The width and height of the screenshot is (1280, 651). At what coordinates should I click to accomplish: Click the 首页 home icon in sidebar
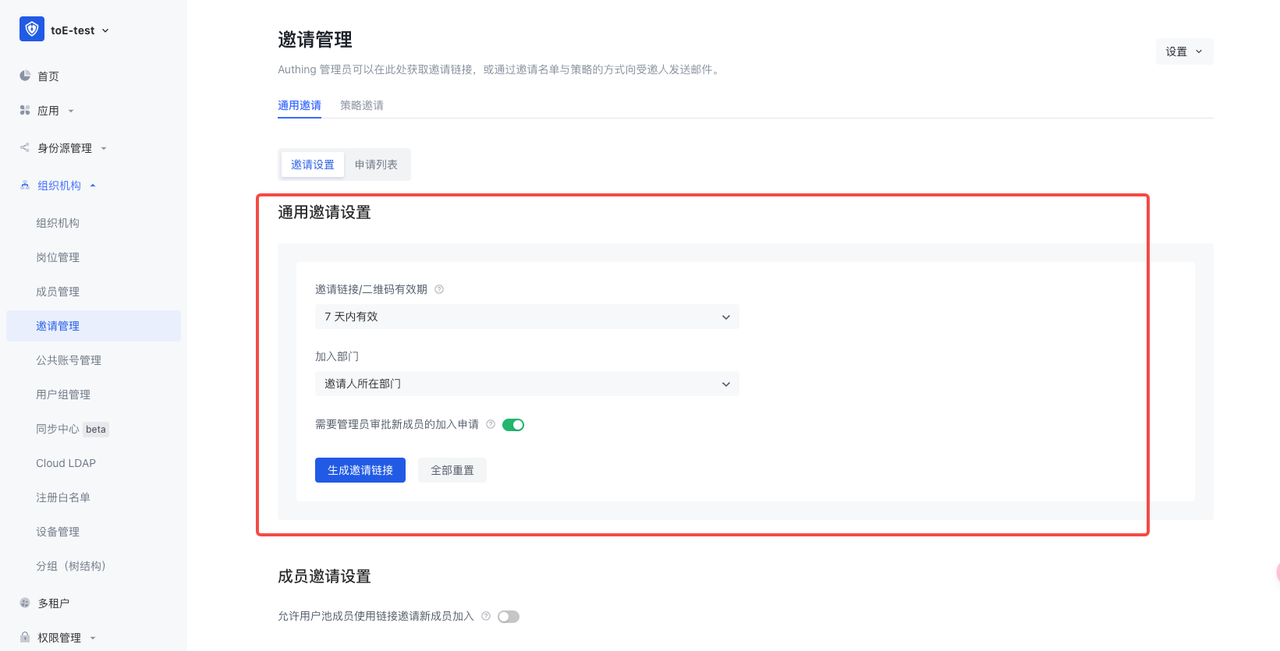click(x=25, y=76)
